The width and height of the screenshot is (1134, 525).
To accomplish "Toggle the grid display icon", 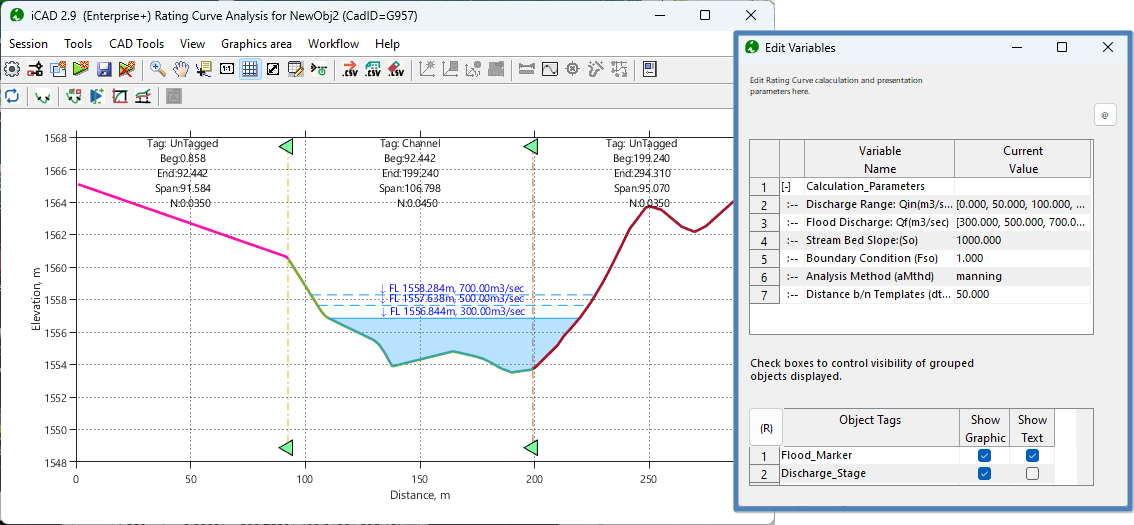I will [249, 69].
